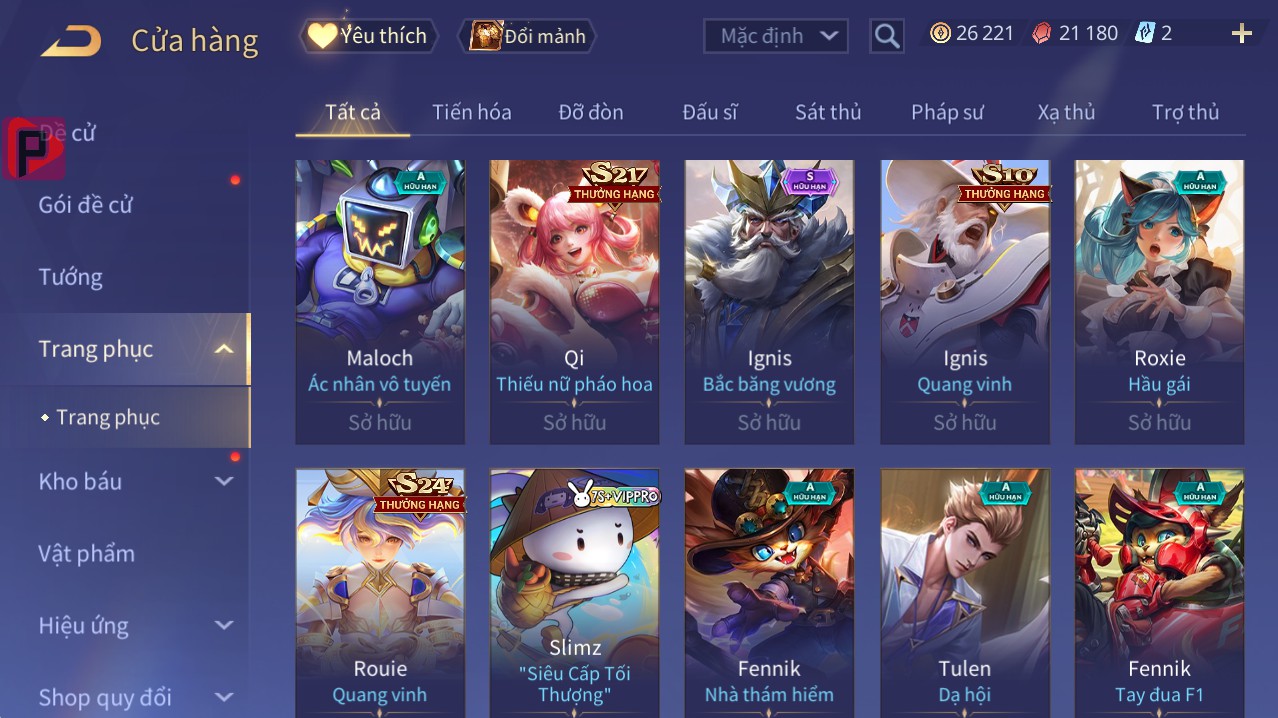The height and width of the screenshot is (718, 1278).
Task: Switch to the Sát thủ tab
Action: point(828,112)
